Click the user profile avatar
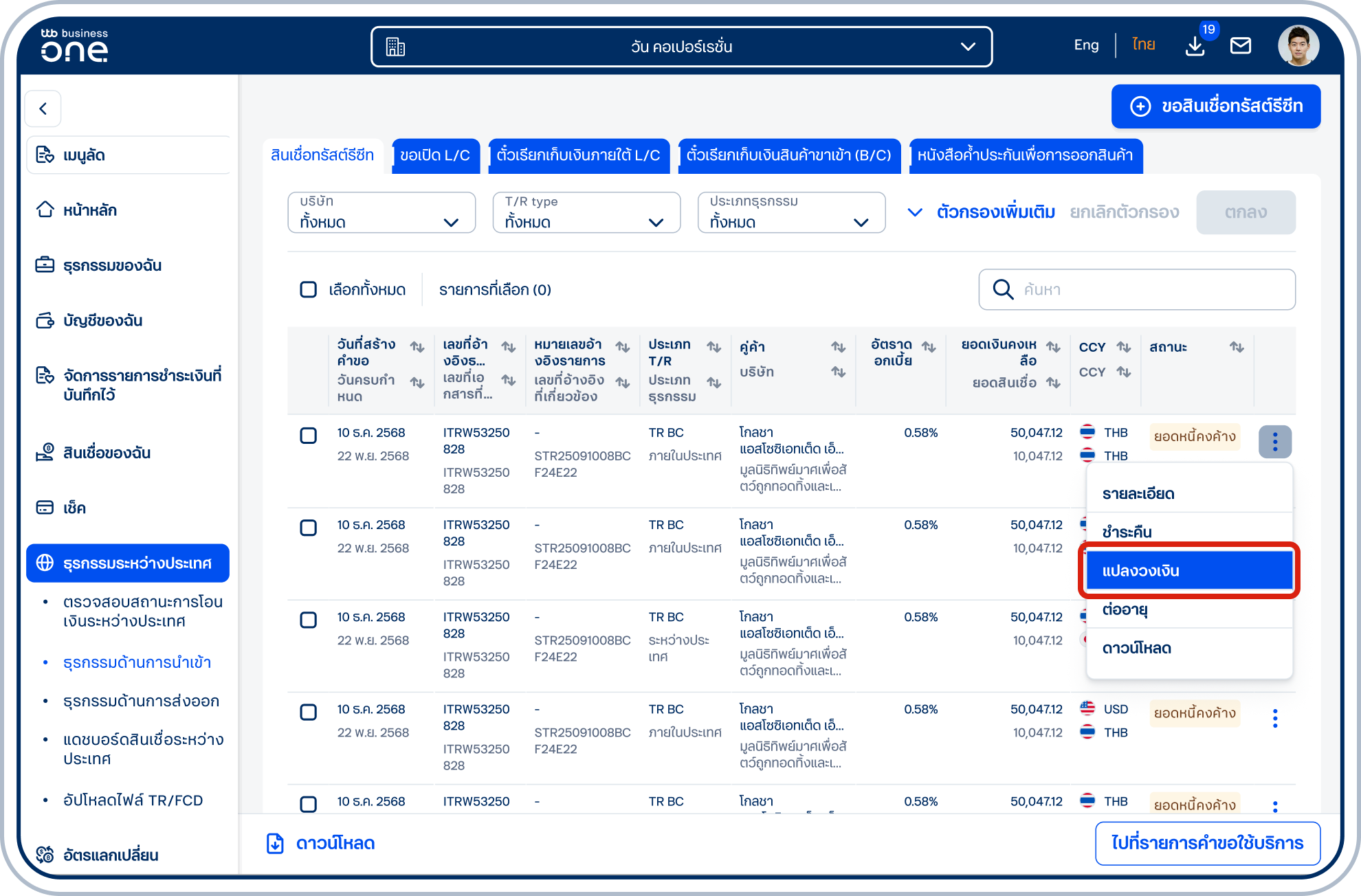The height and width of the screenshot is (896, 1361). click(x=1298, y=46)
